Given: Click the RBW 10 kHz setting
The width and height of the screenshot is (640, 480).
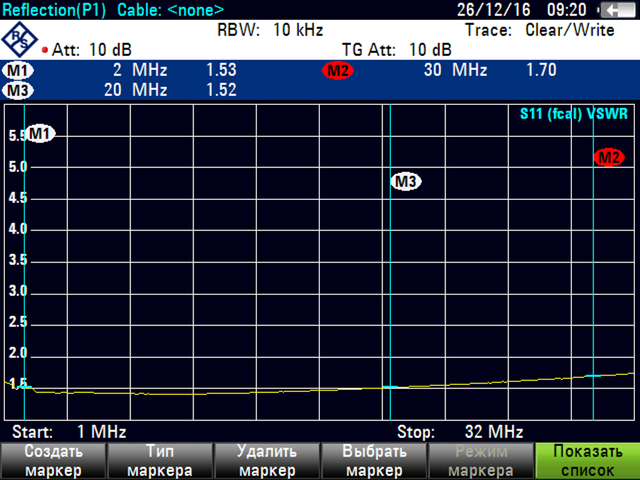Looking at the screenshot, I should (270, 30).
